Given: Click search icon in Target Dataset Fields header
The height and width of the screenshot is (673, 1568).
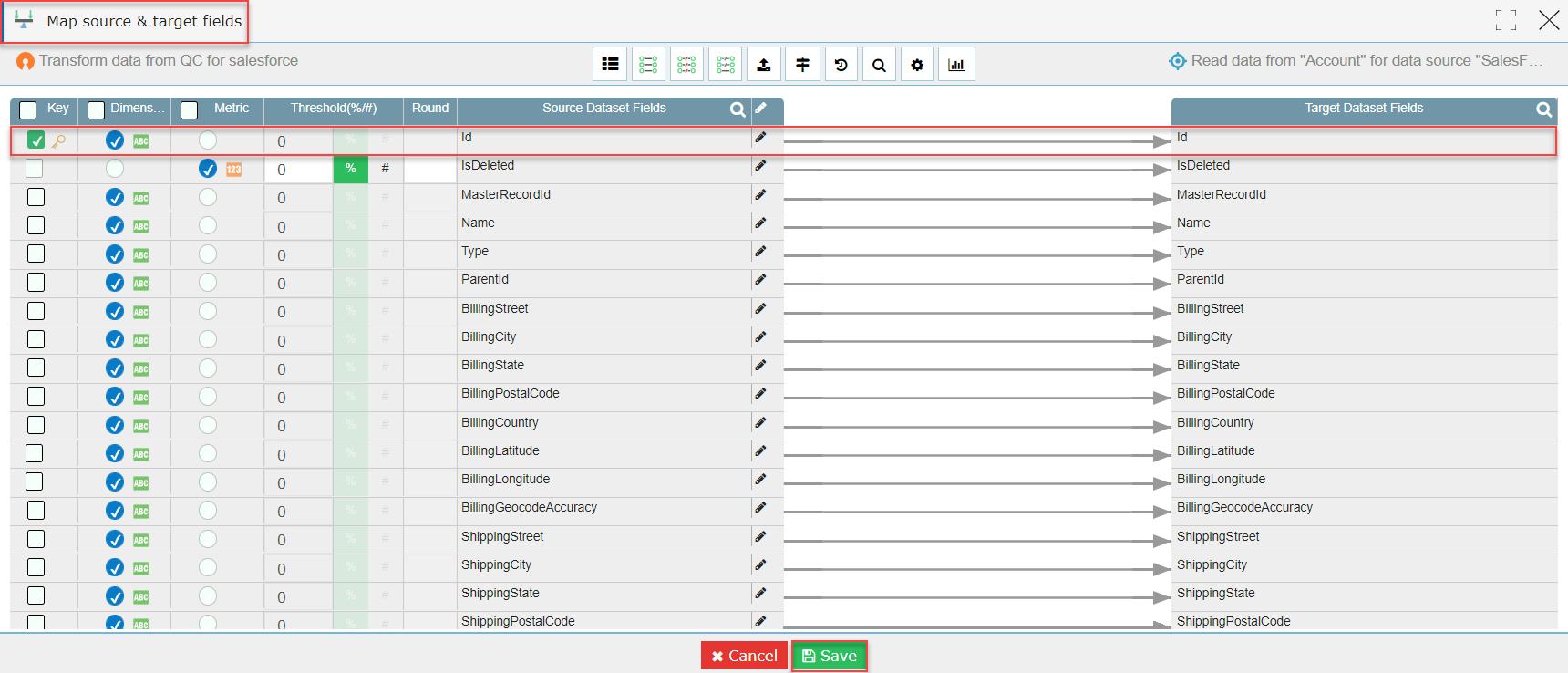Looking at the screenshot, I should click(1543, 109).
